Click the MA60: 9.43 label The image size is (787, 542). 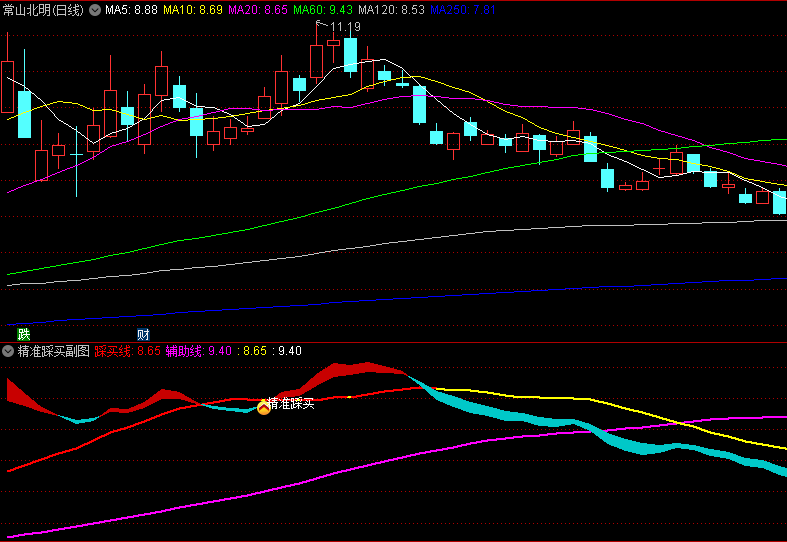(323, 10)
